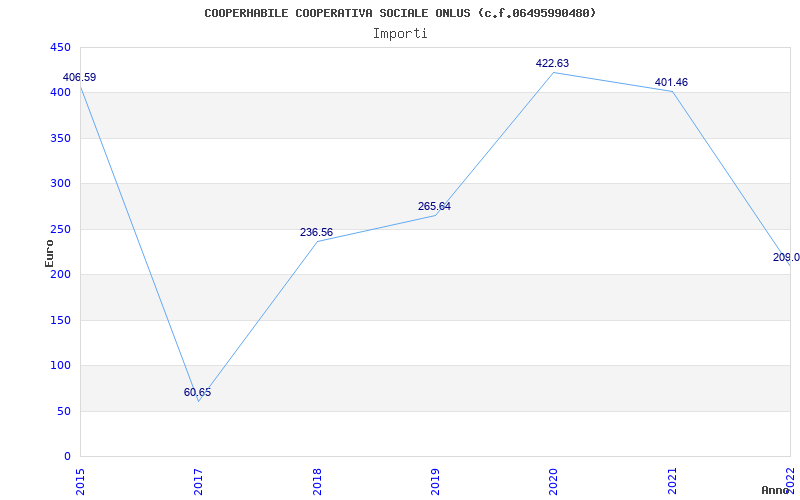
Task: Click the 450 y-axis tick label
Action: pos(60,48)
